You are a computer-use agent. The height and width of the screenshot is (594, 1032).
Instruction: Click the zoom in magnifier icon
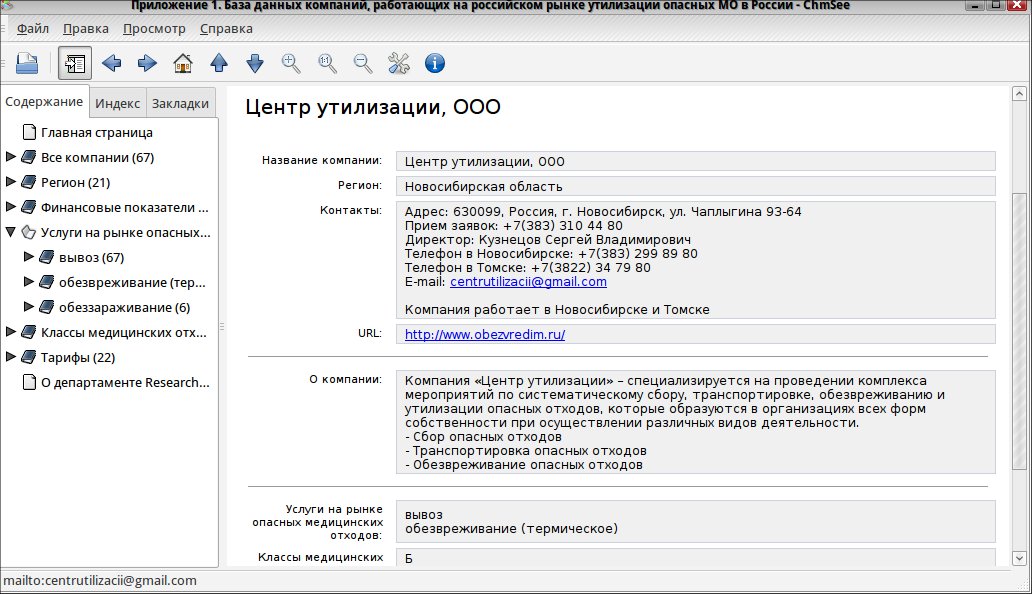(291, 63)
